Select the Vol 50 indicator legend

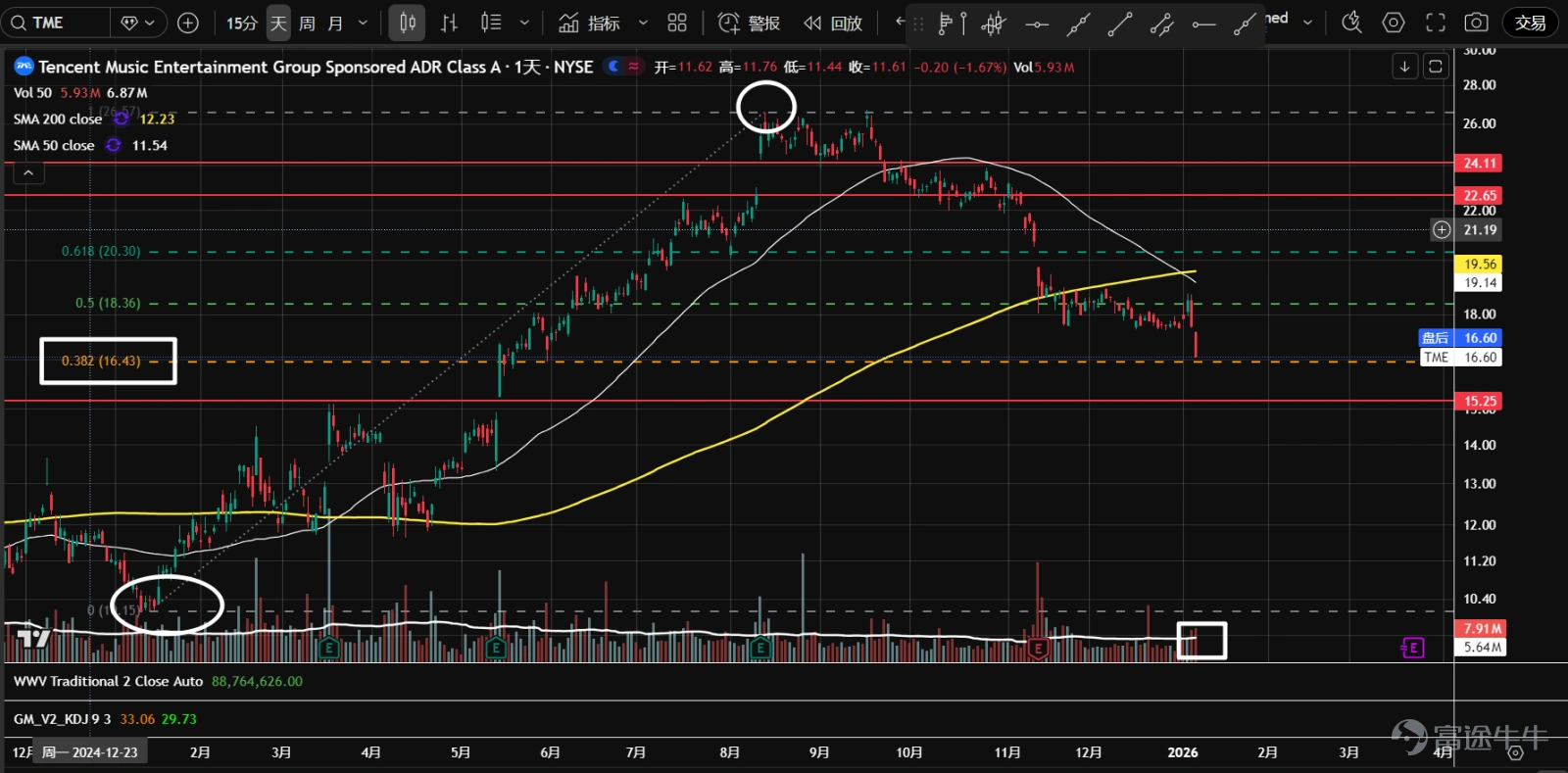[32, 93]
